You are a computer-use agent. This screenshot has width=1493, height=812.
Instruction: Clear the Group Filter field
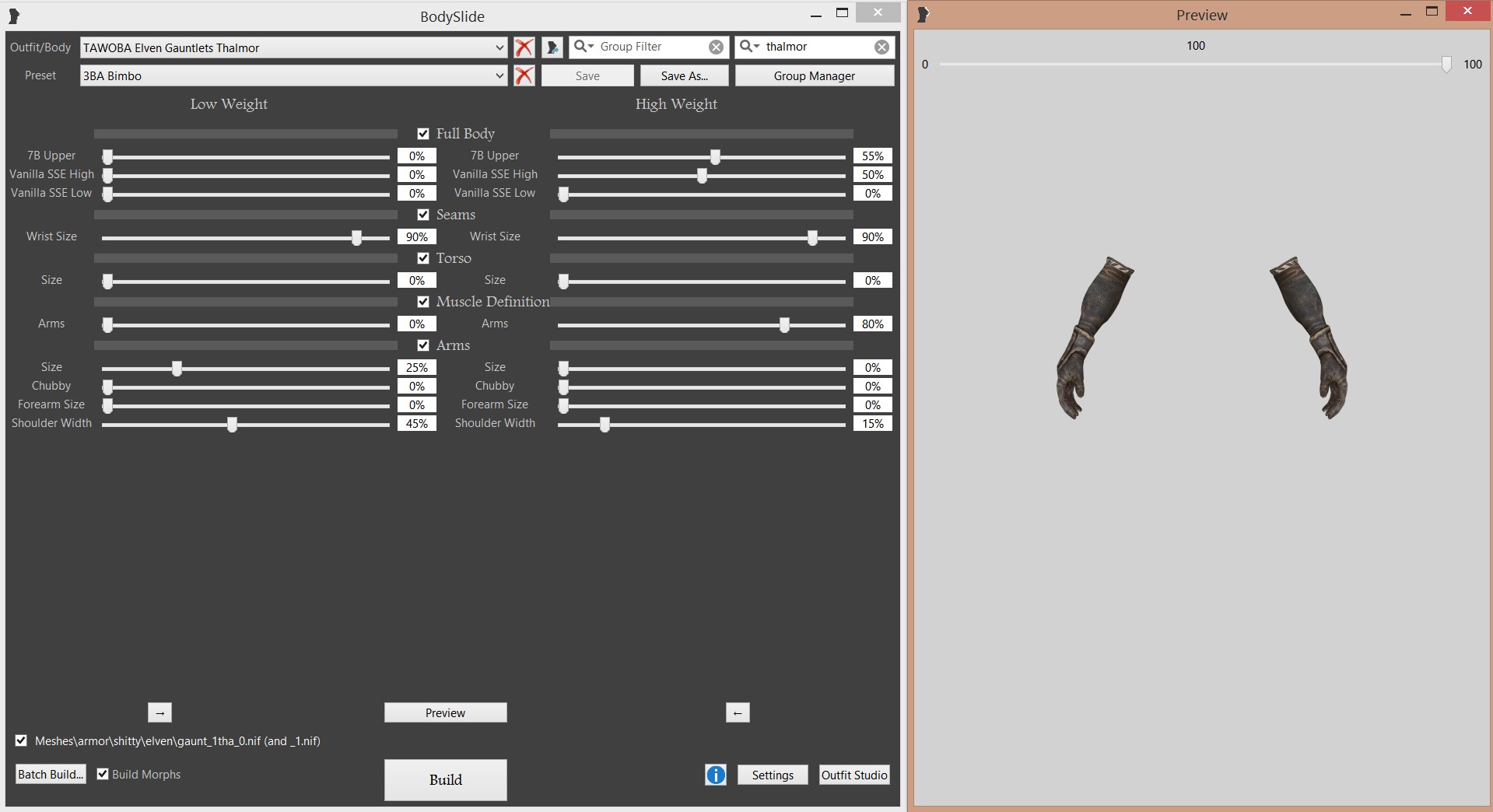pyautogui.click(x=716, y=47)
